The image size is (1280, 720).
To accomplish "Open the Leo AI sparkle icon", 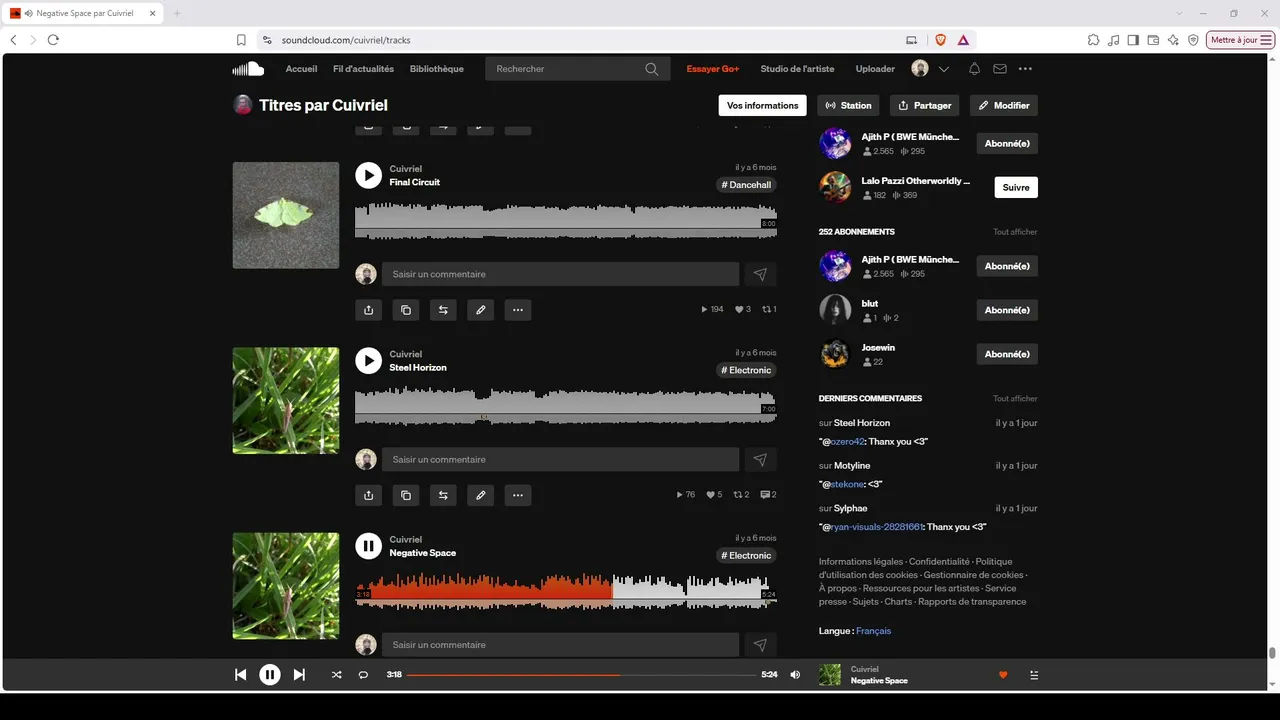I will (1173, 40).
